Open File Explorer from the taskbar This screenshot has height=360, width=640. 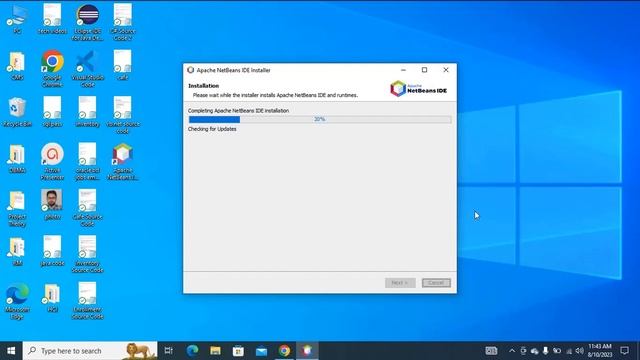coord(216,351)
